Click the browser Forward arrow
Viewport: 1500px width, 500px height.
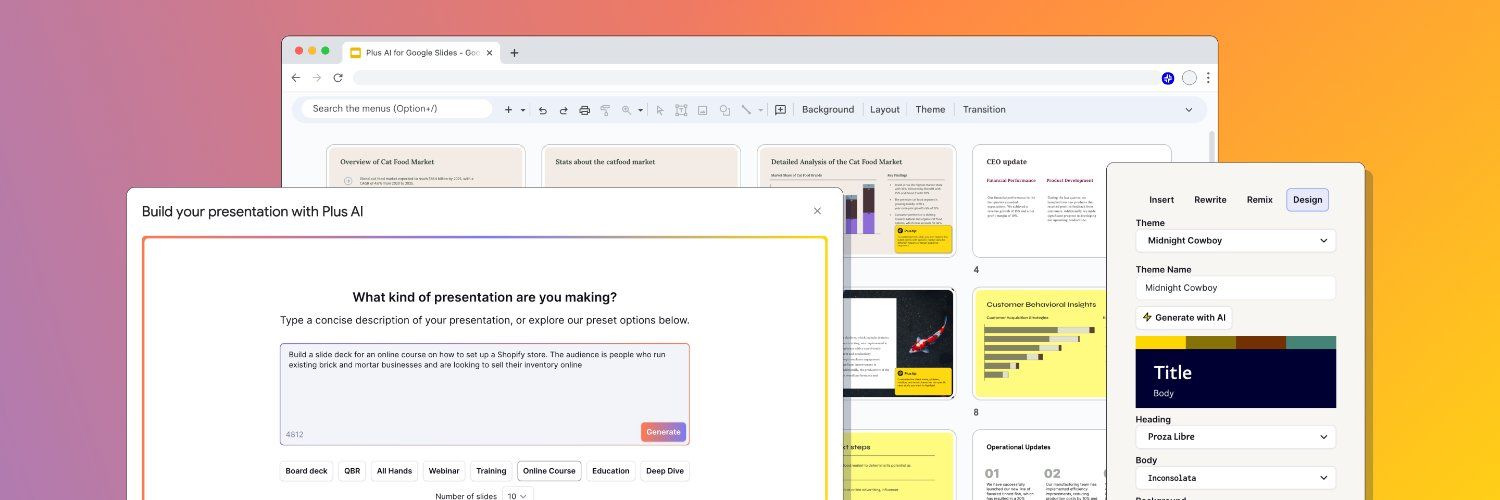(317, 78)
